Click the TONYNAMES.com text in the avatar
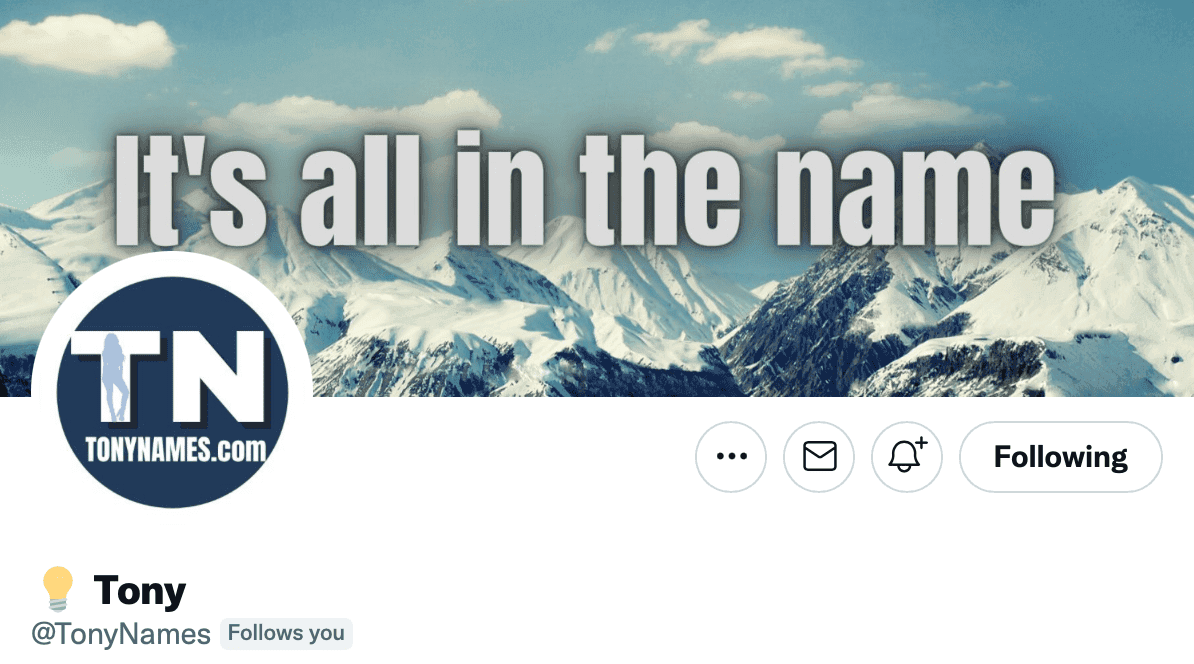Screen dimensions: 1194x664 tap(176, 449)
